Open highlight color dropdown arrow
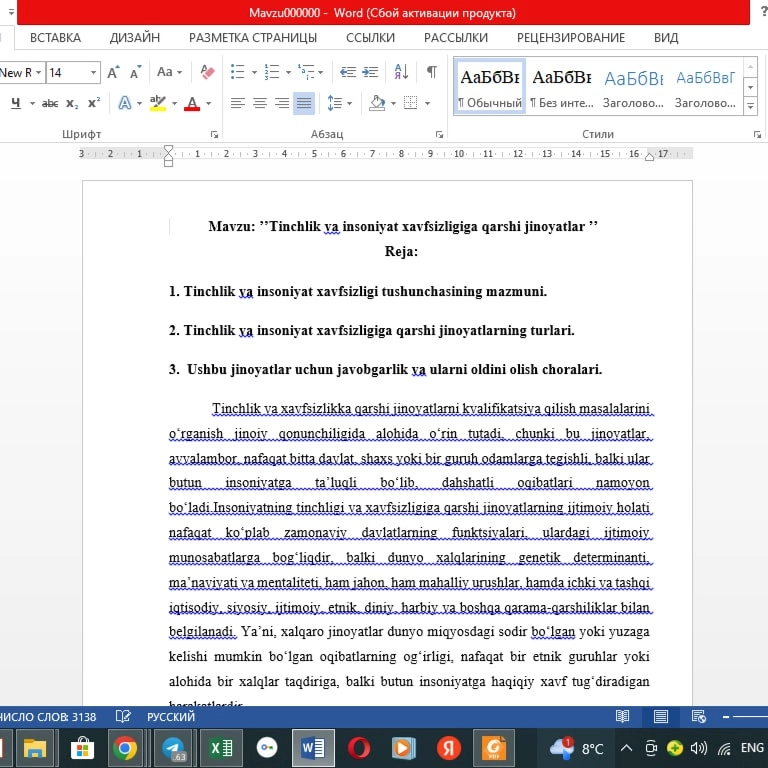The image size is (768, 768). pos(174,103)
